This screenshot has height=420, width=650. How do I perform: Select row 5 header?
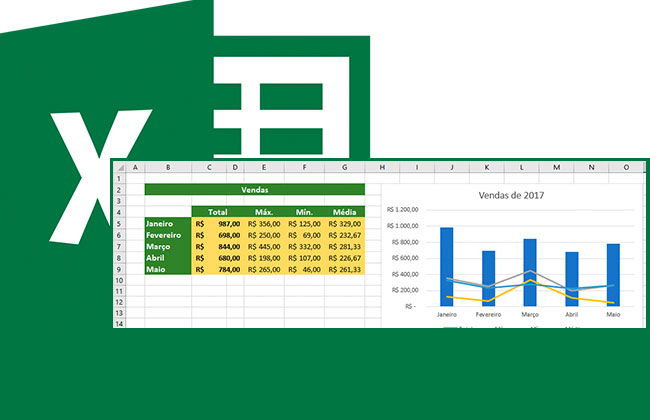click(x=119, y=224)
